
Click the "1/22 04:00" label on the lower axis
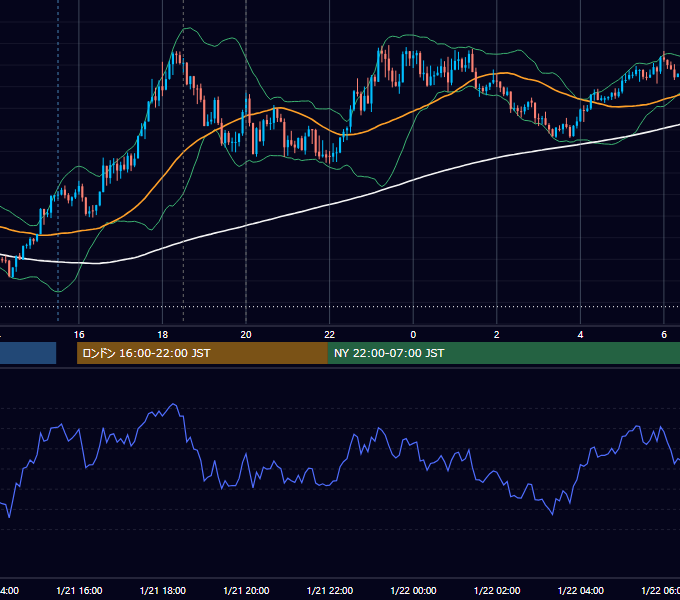581,590
